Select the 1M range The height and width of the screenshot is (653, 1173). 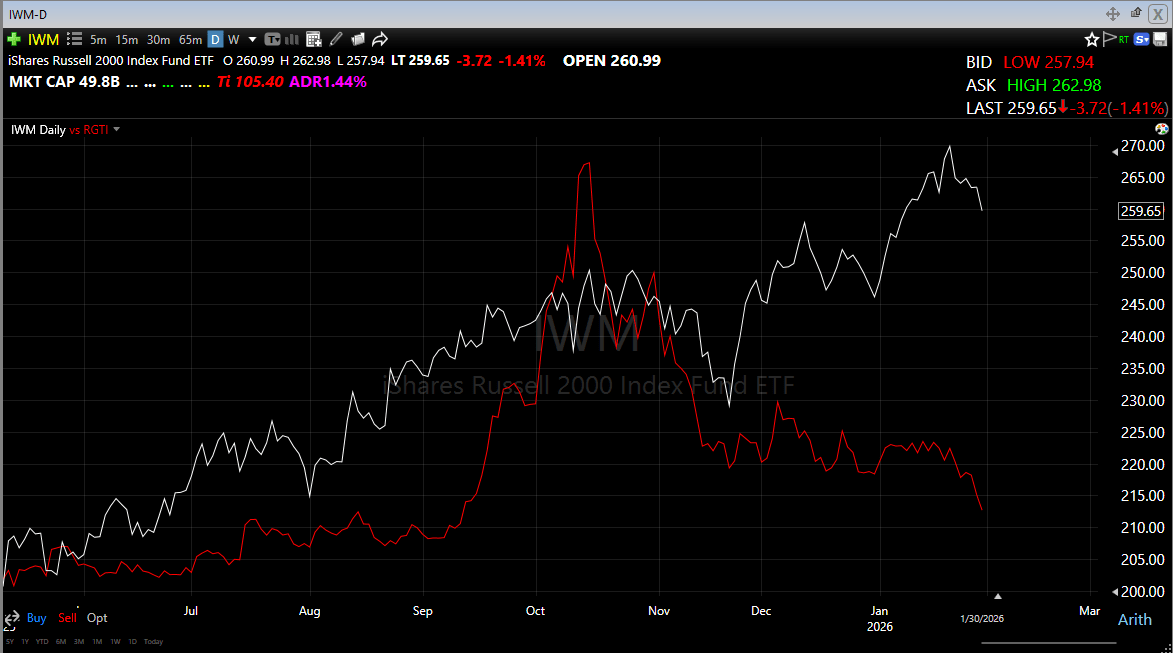point(97,642)
